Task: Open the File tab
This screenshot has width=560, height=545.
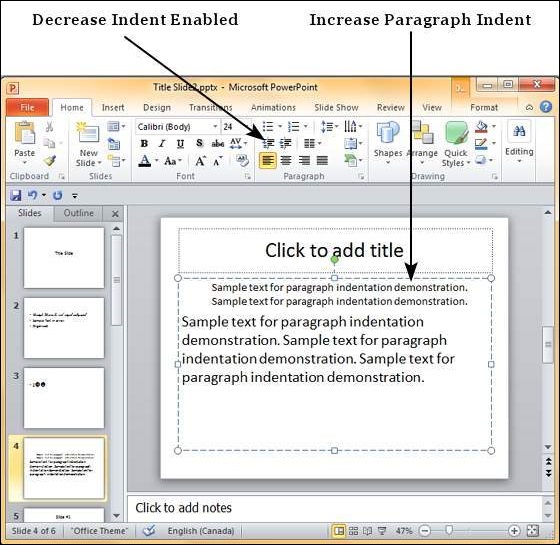Action: [x=27, y=107]
